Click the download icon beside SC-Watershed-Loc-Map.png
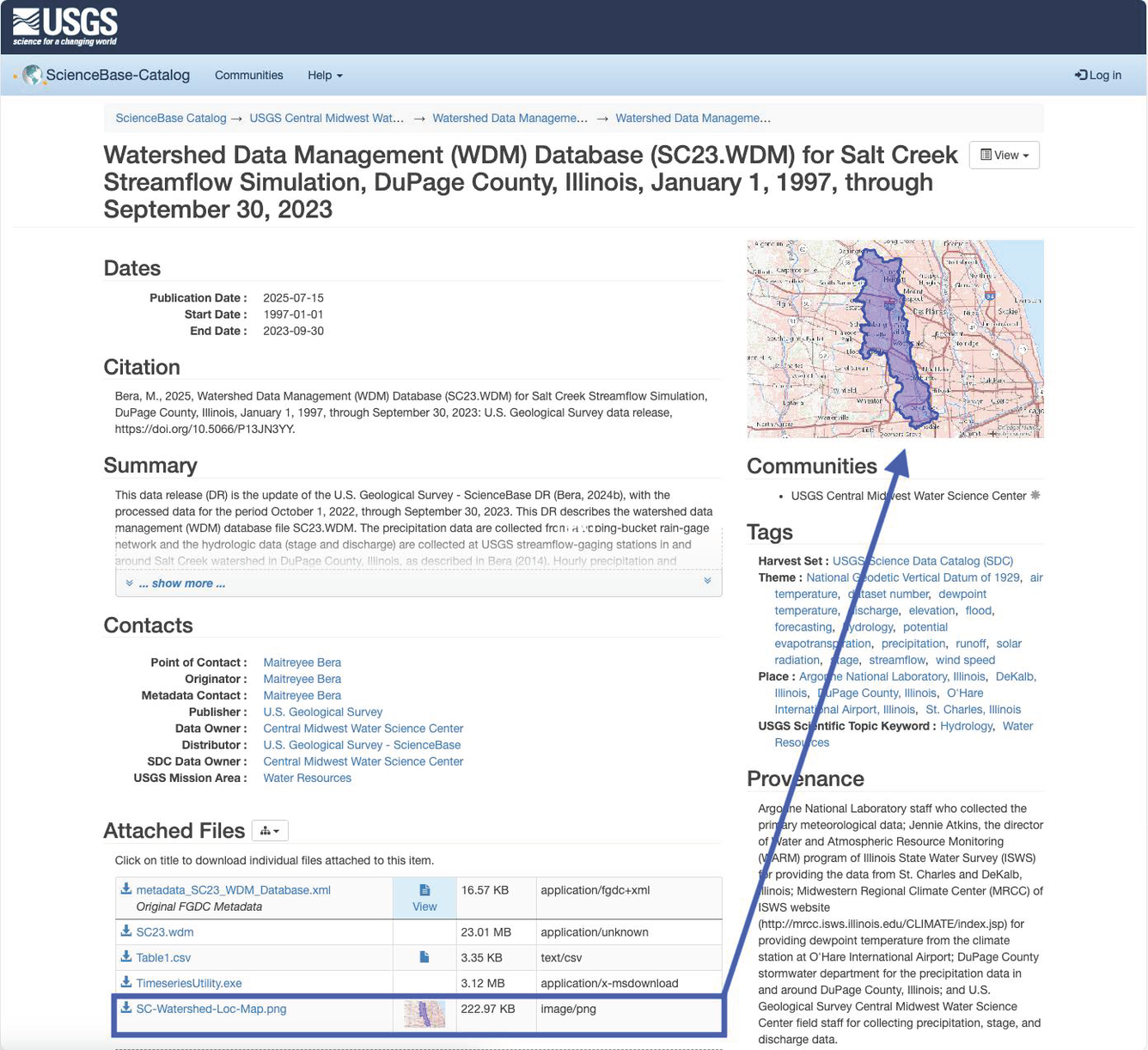 click(x=126, y=1008)
